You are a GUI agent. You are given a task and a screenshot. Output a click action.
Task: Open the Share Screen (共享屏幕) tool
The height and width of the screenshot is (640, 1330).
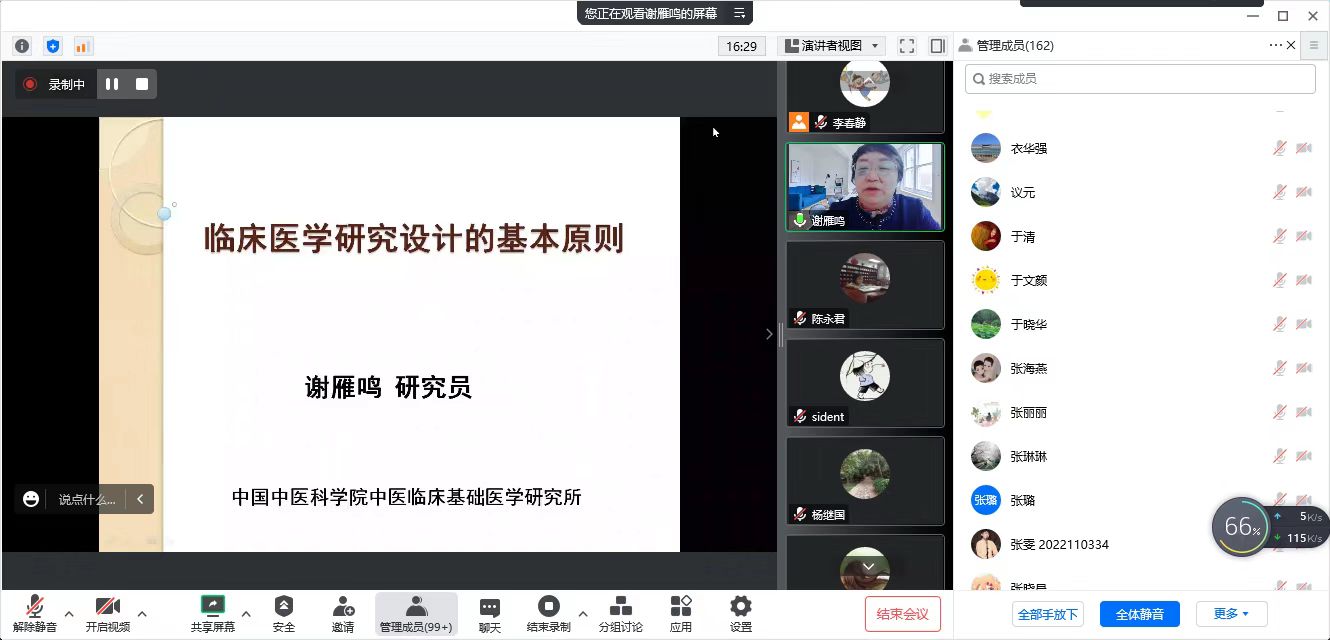(x=212, y=613)
